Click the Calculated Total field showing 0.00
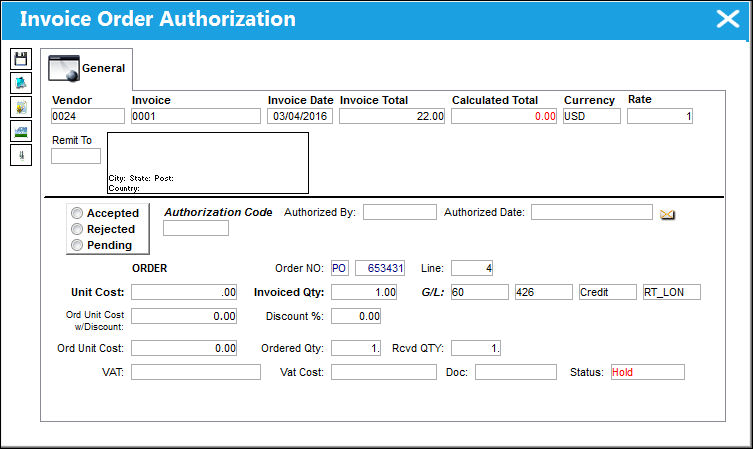This screenshot has height=449, width=753. pyautogui.click(x=504, y=116)
